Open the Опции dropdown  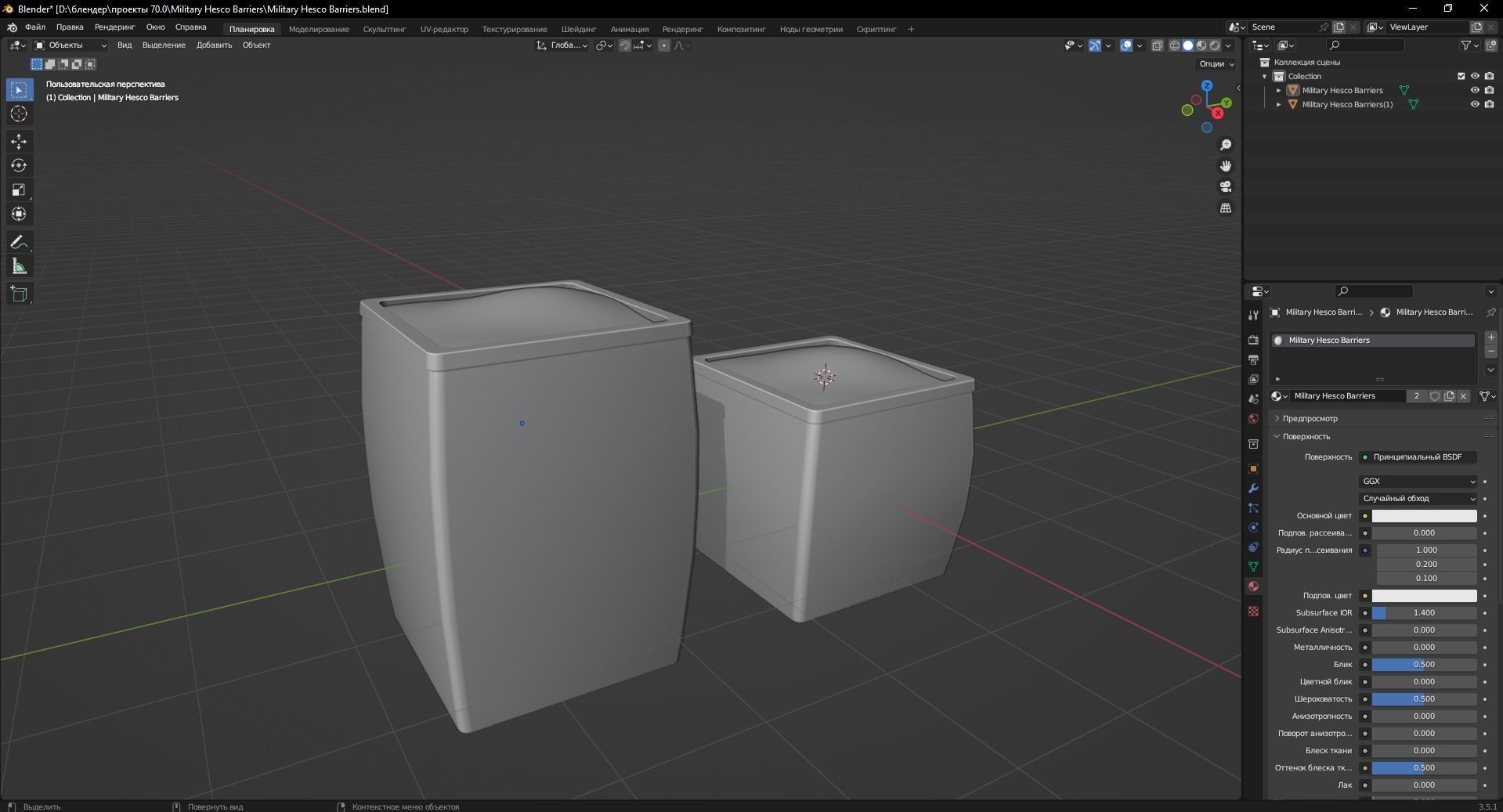(1216, 64)
